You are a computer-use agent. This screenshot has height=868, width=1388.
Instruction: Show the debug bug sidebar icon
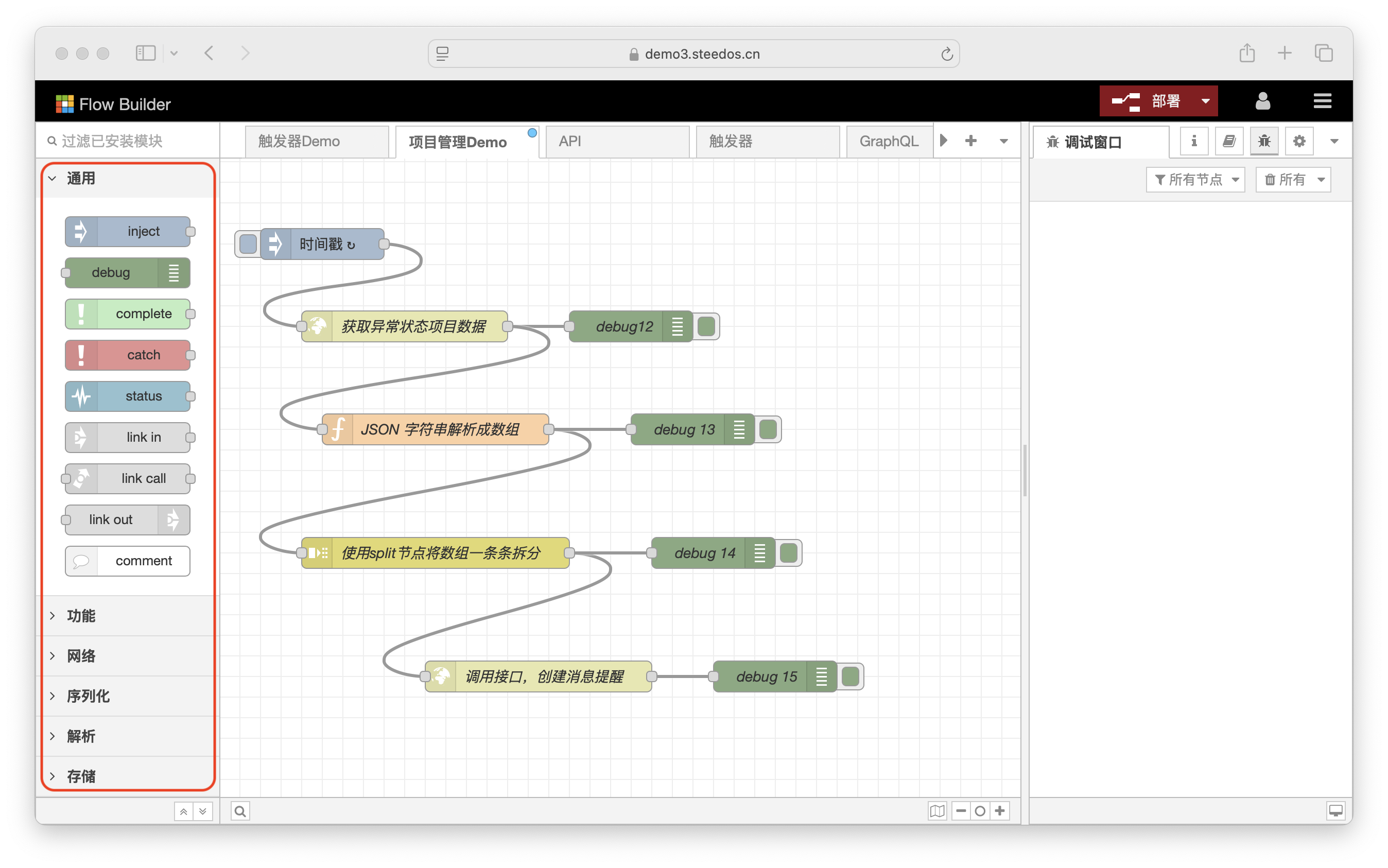tap(1264, 141)
